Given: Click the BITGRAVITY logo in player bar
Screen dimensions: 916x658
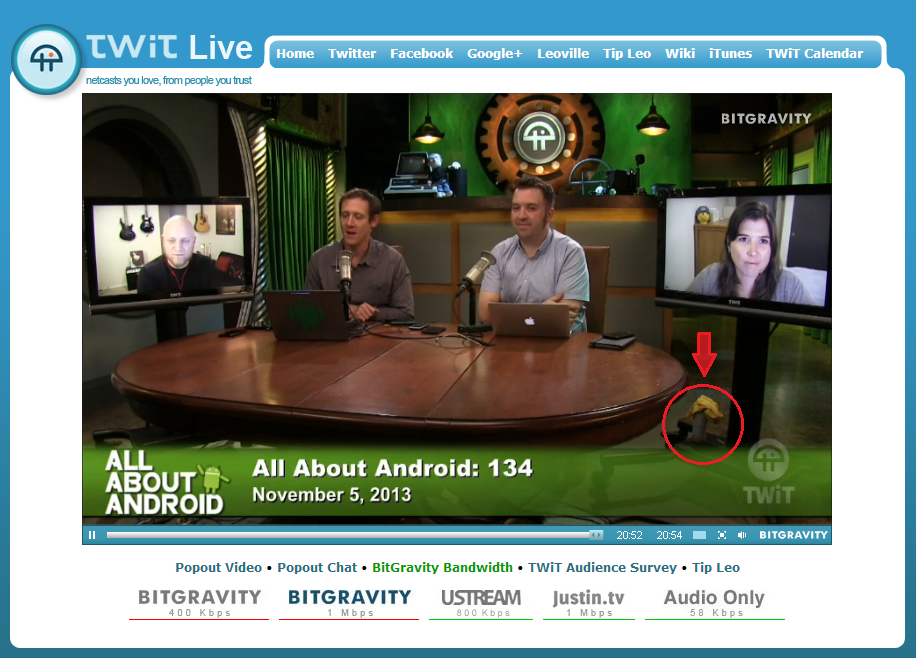Looking at the screenshot, I should [x=793, y=535].
